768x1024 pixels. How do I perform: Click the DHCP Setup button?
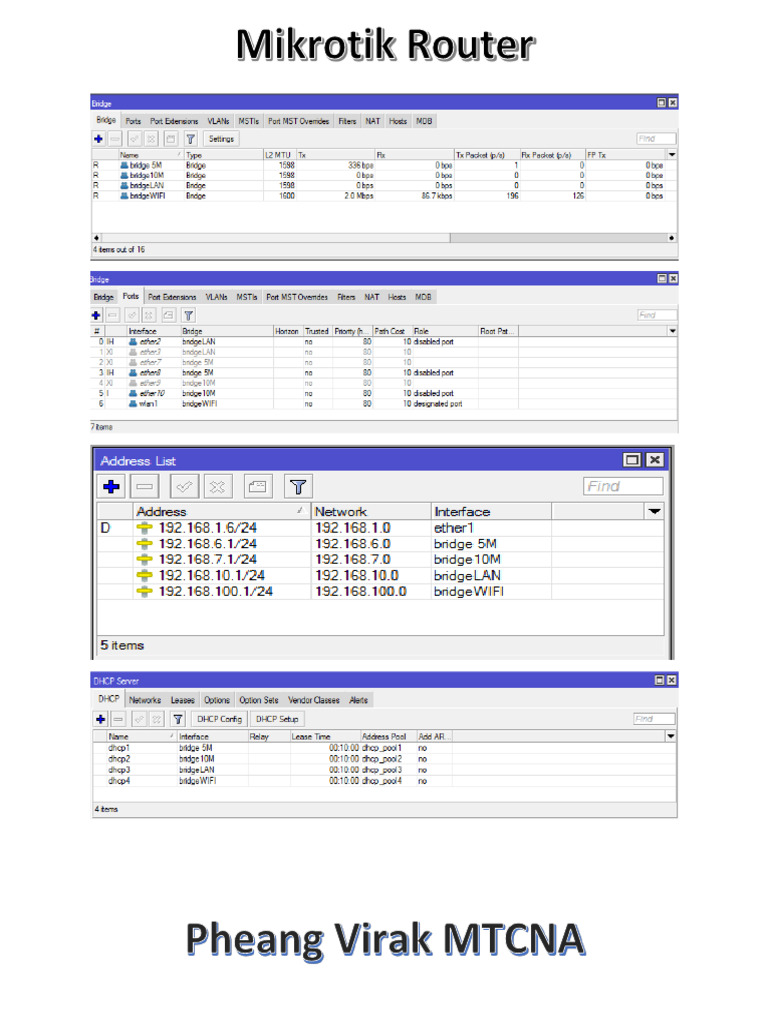pyautogui.click(x=278, y=719)
